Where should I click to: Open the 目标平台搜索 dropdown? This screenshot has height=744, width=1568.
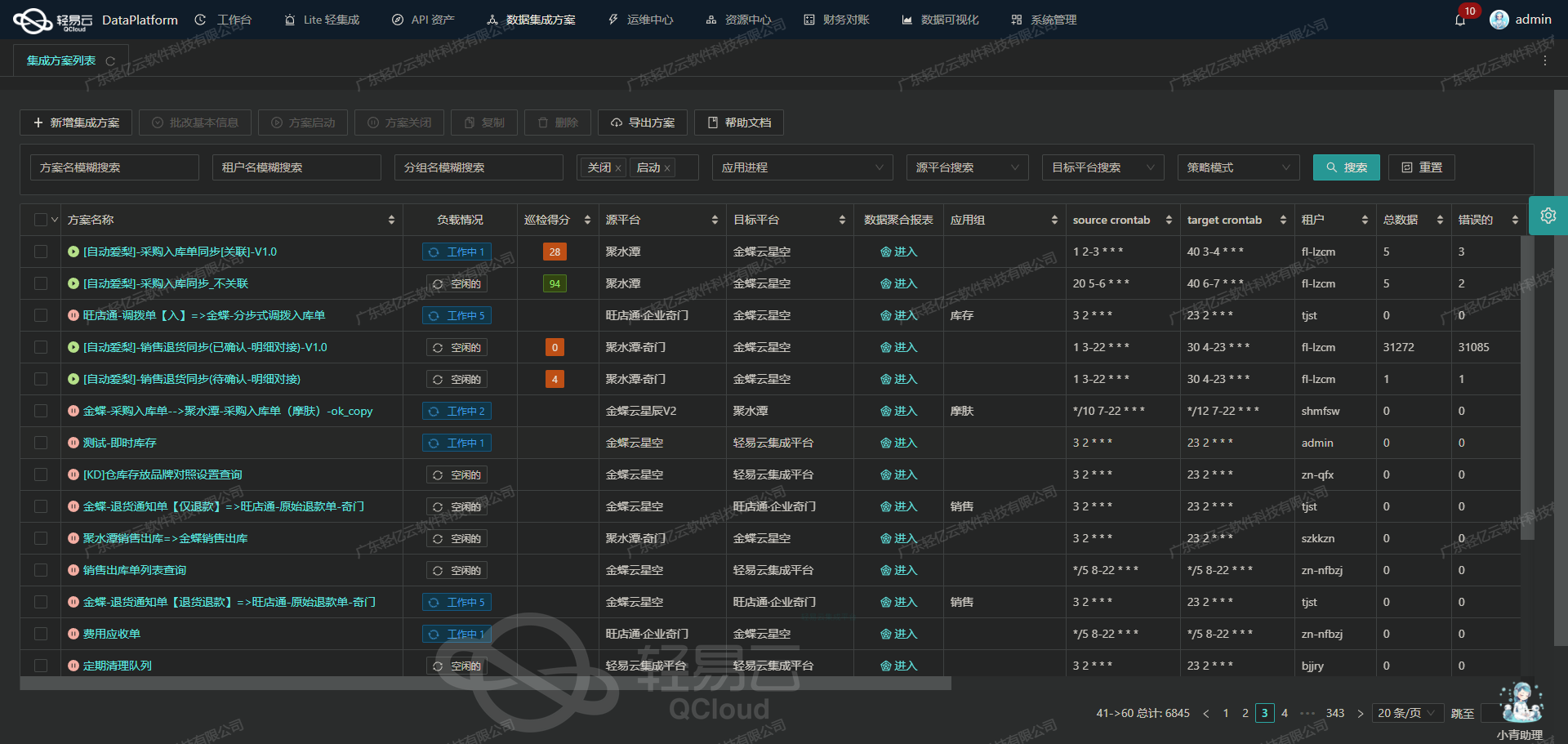(x=1103, y=167)
